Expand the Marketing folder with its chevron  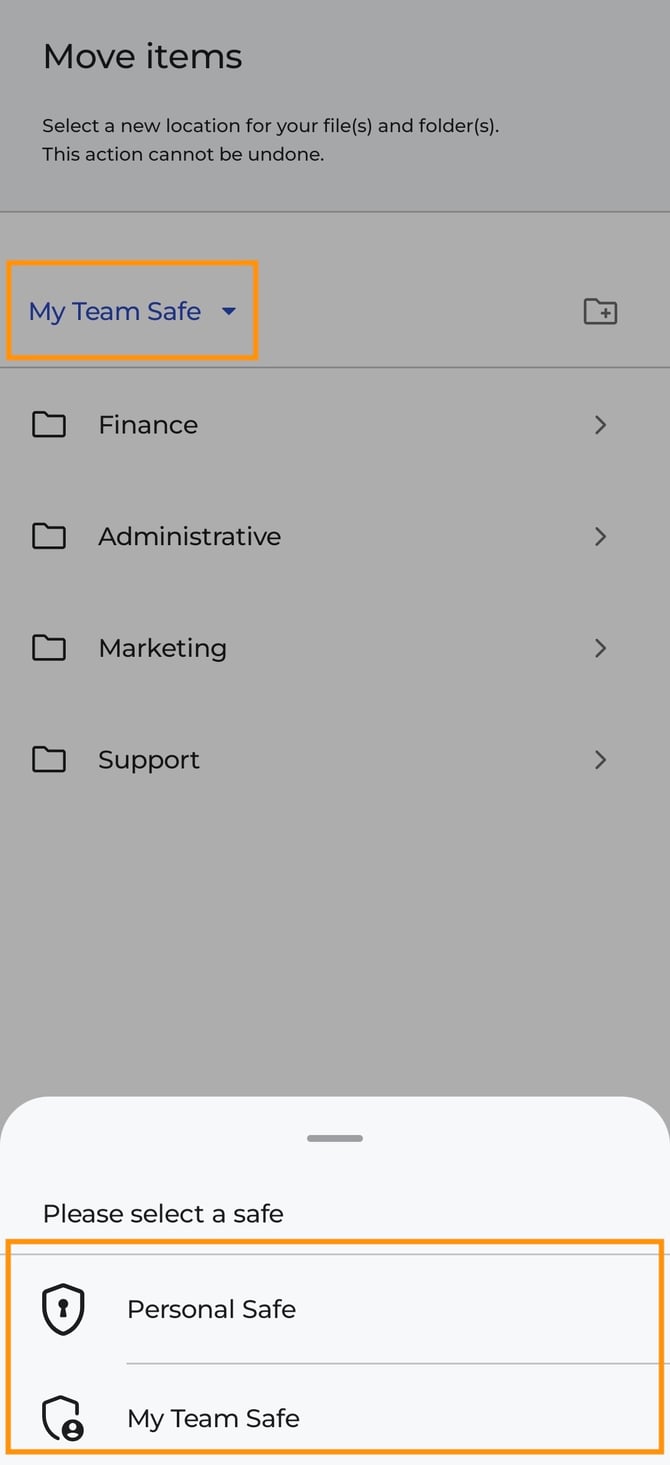601,648
